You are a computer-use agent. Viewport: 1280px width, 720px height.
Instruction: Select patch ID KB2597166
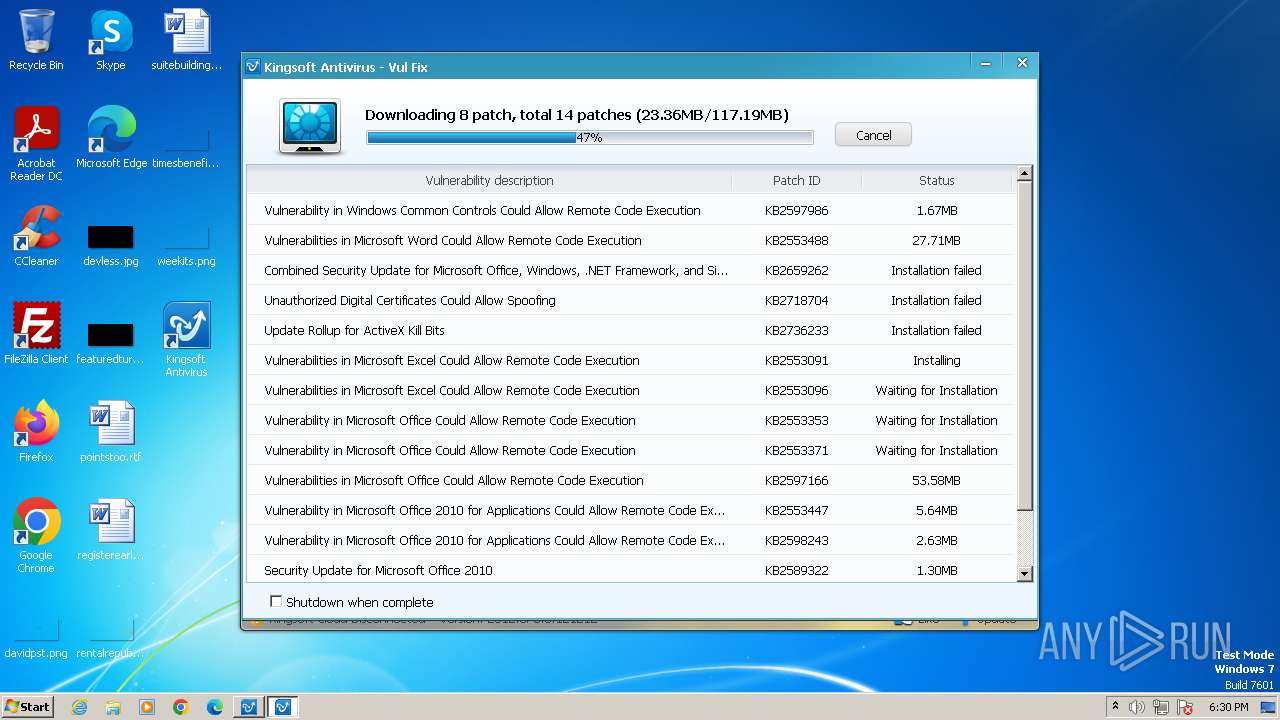[x=796, y=480]
